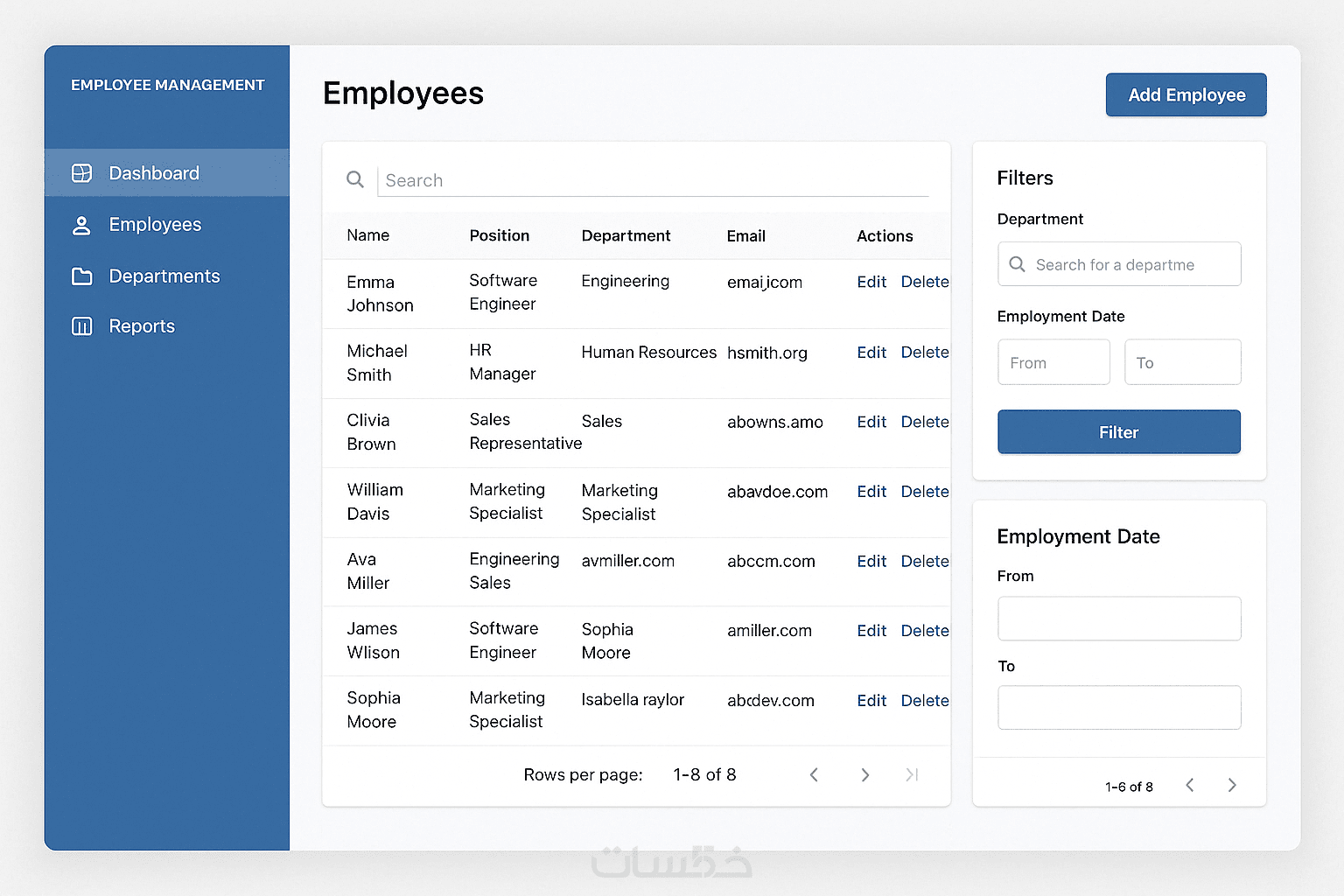Delete Sophia Moore's record
Screen dimensions: 1344x896
click(x=925, y=701)
